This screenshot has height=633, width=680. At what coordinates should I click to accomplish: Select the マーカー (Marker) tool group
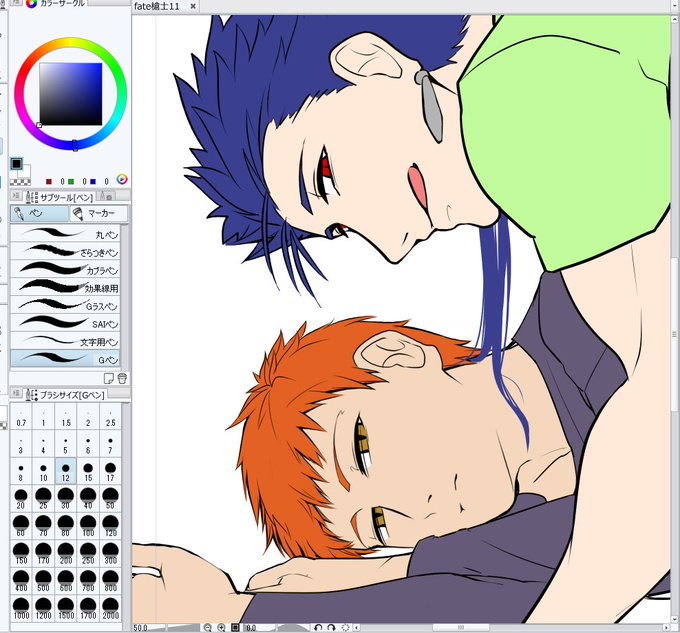(x=99, y=213)
